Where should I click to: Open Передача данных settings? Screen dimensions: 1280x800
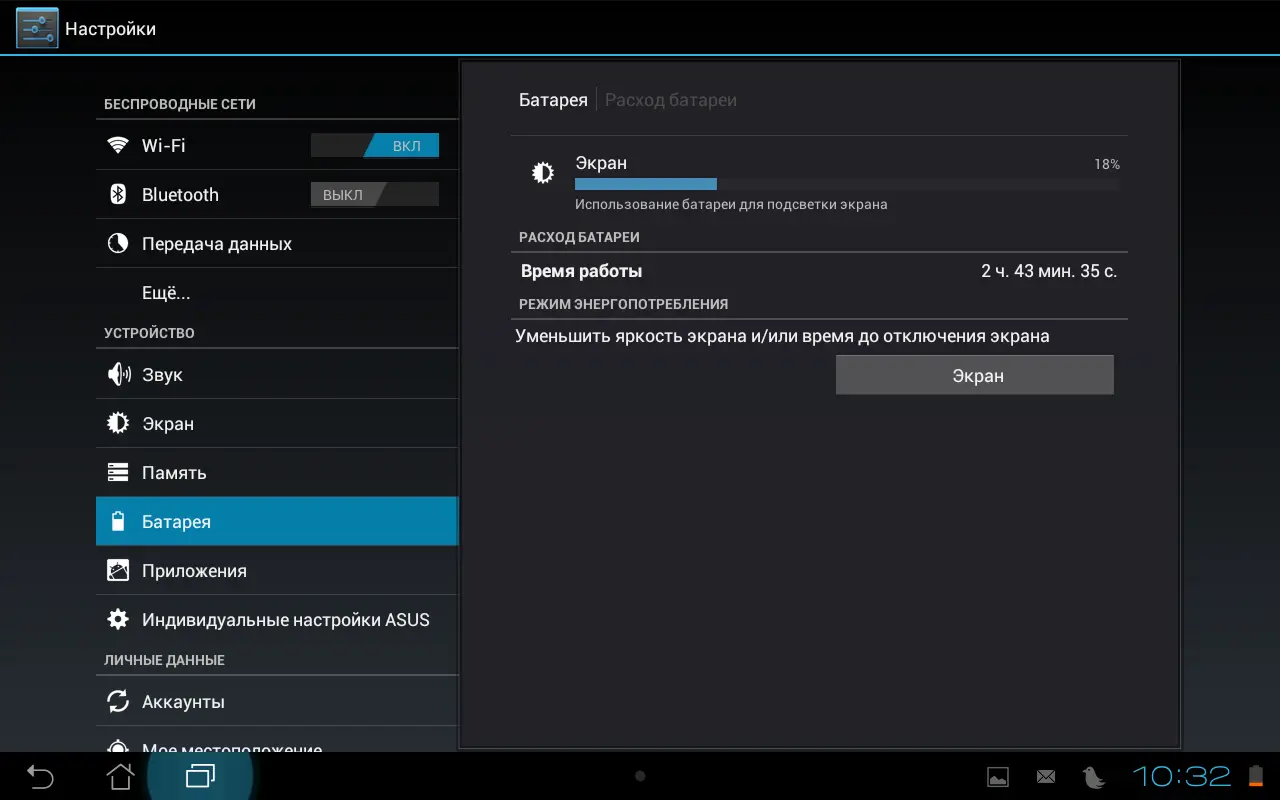(277, 244)
